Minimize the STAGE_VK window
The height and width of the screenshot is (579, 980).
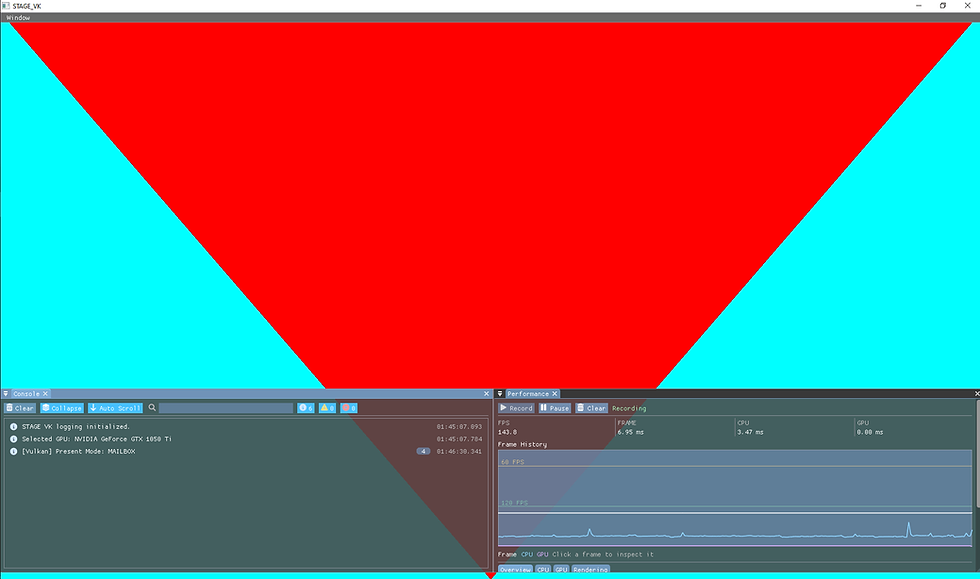pyautogui.click(x=919, y=6)
